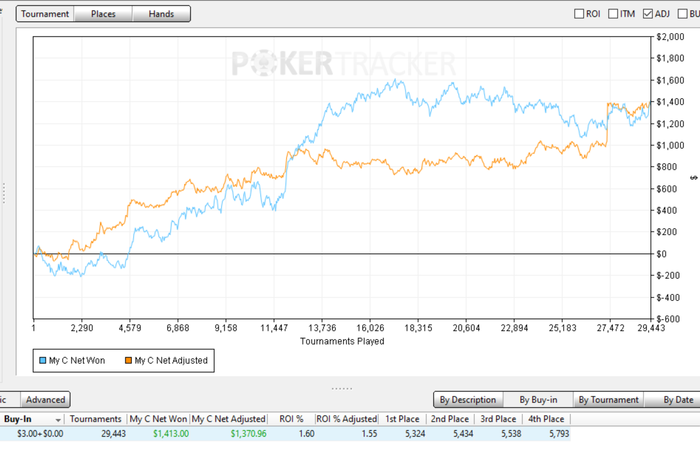Screen dimensions: 700x472
Task: Click the $1,413.00 net won value
Action: tap(171, 434)
